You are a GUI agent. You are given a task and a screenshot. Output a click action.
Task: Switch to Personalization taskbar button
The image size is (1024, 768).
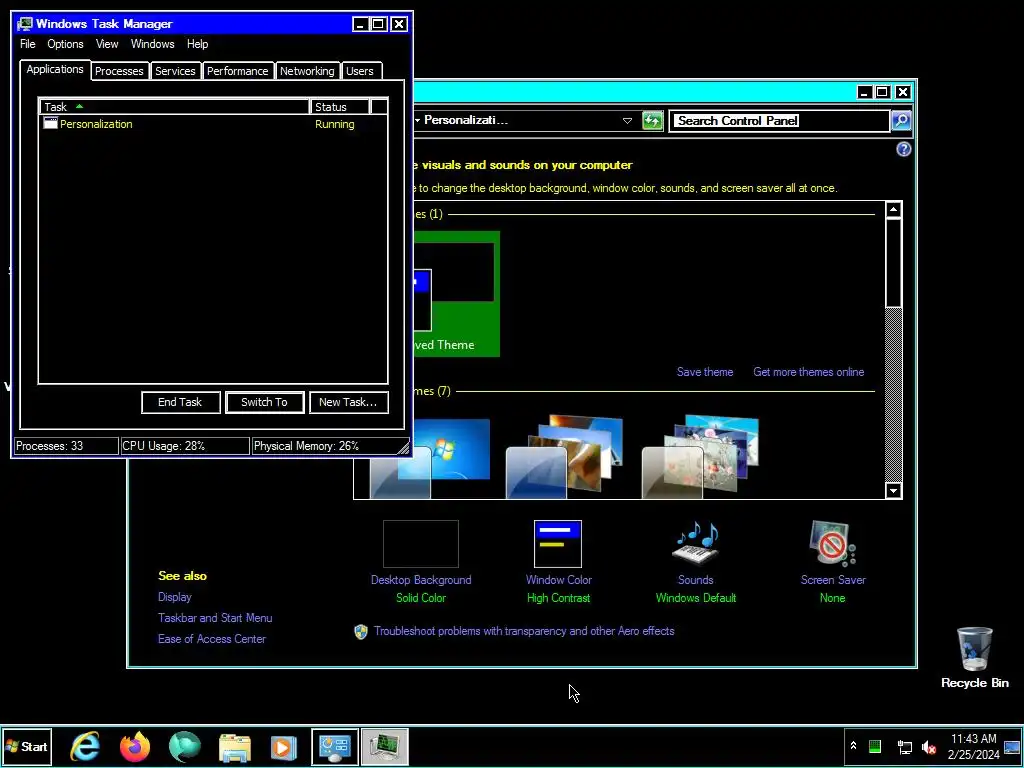[x=335, y=746]
